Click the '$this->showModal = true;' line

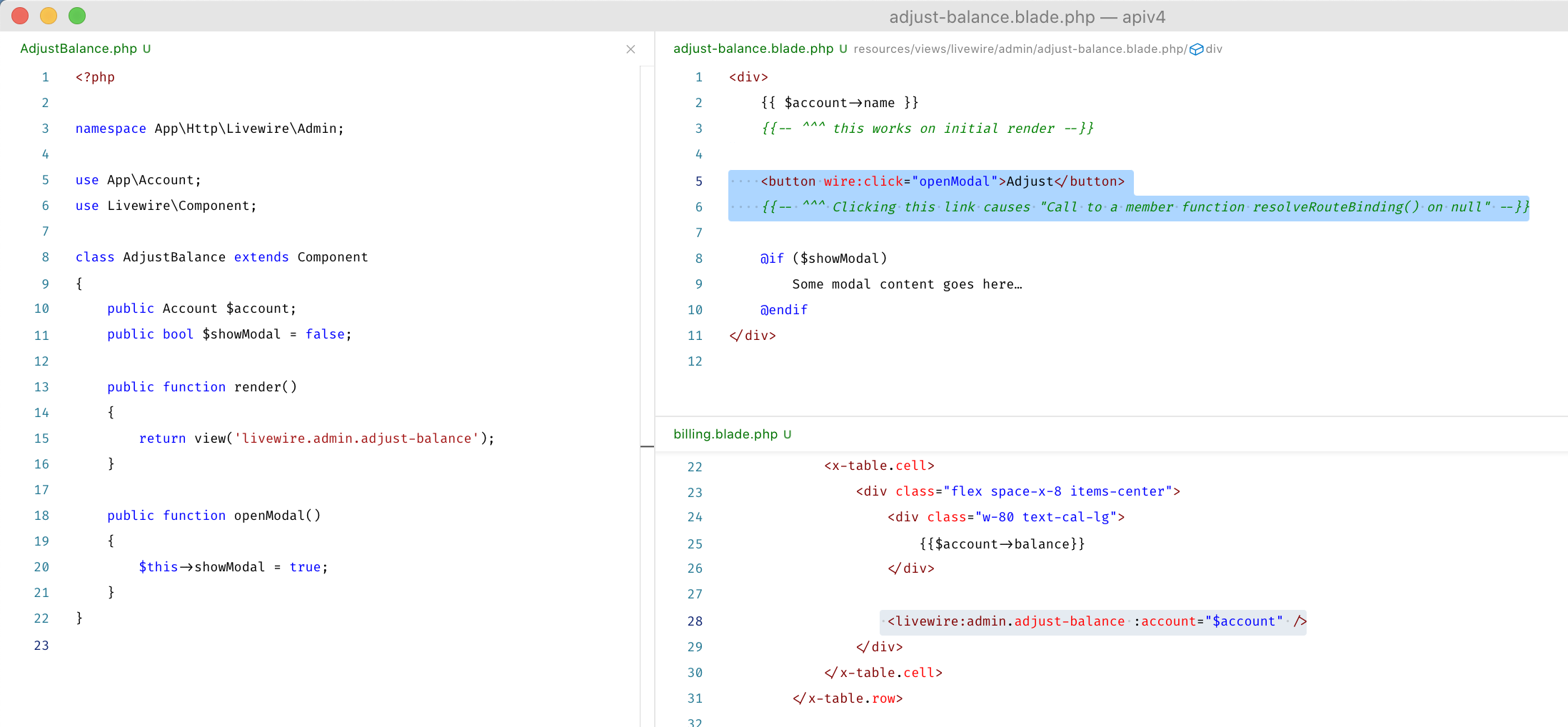point(233,567)
